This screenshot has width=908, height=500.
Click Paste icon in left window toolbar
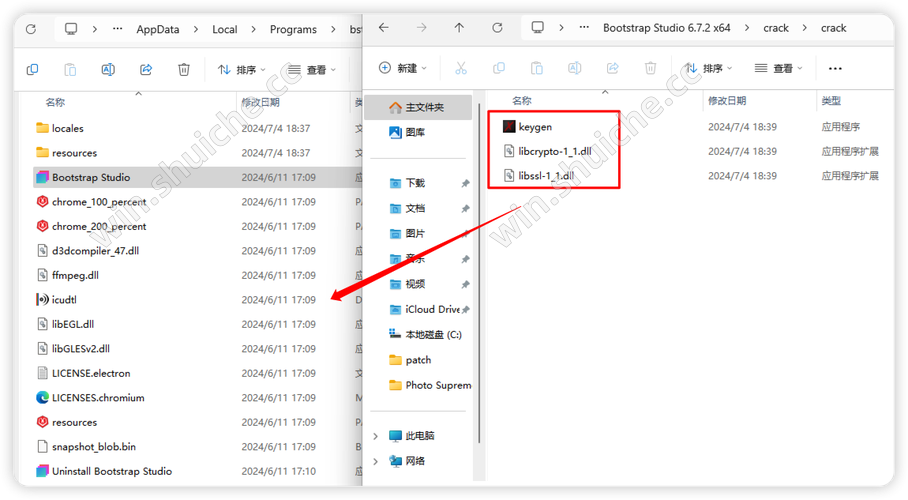[70, 70]
